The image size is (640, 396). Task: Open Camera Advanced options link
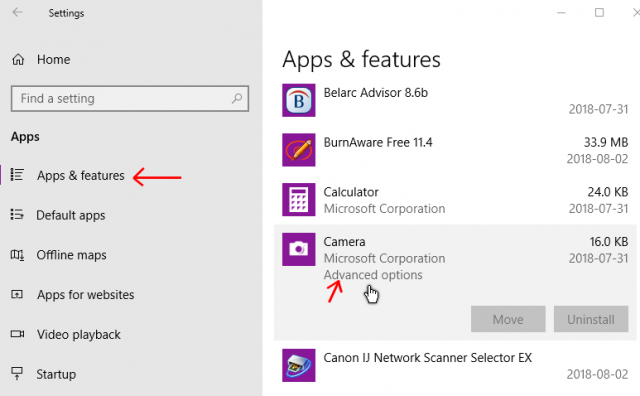[373, 275]
